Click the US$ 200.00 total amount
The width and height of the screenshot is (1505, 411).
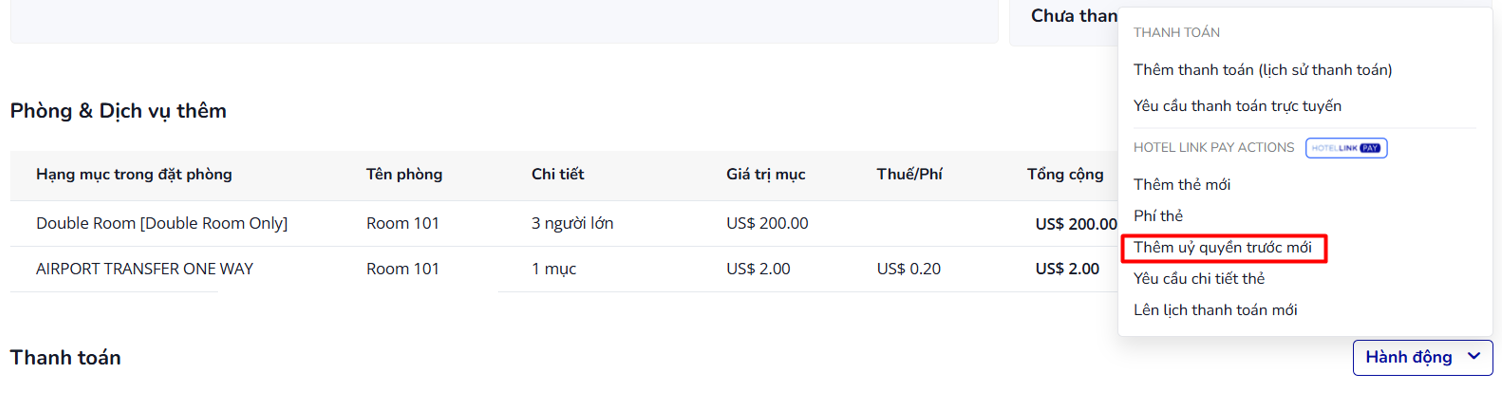point(1076,224)
